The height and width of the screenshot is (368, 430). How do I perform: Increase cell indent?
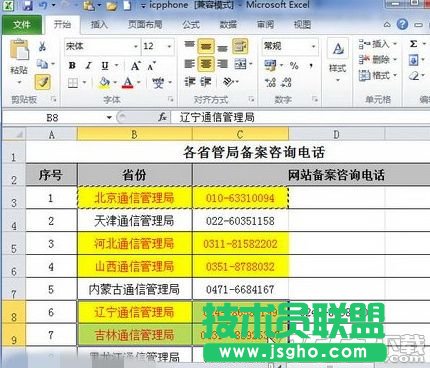pyautogui.click(x=205, y=81)
